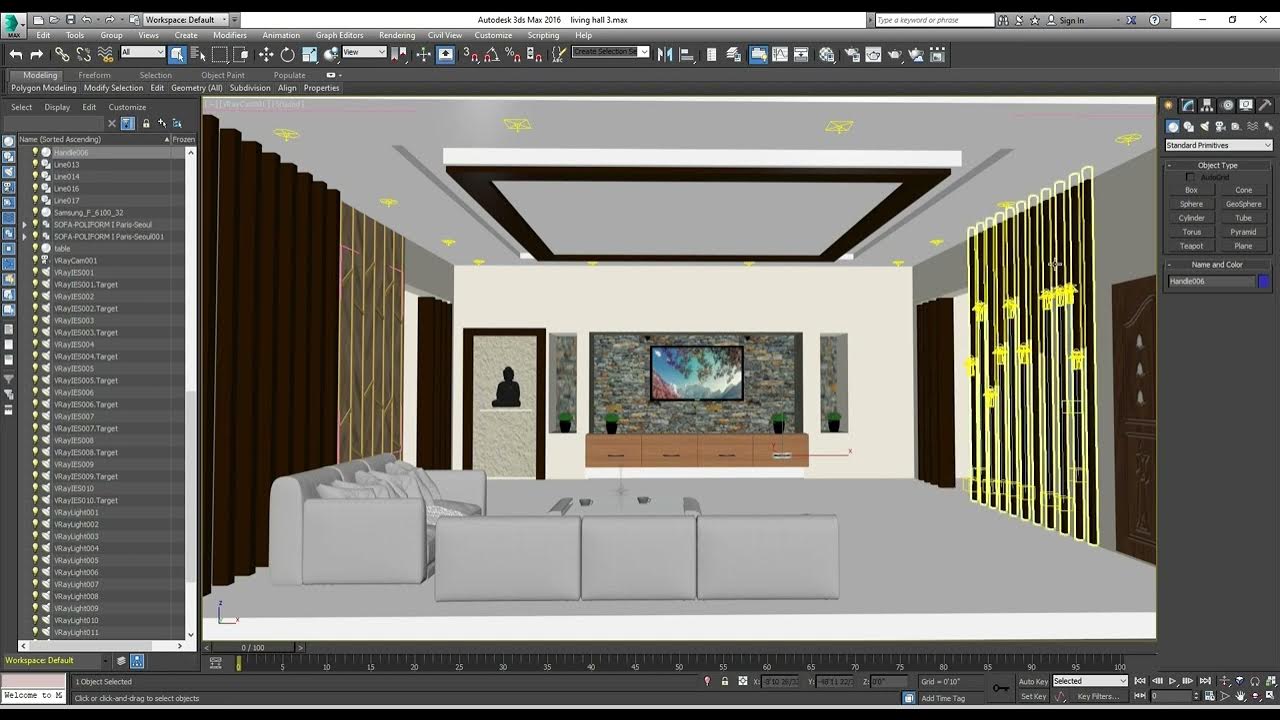Open the Motion command panel tab
The image size is (1280, 720).
1227,105
